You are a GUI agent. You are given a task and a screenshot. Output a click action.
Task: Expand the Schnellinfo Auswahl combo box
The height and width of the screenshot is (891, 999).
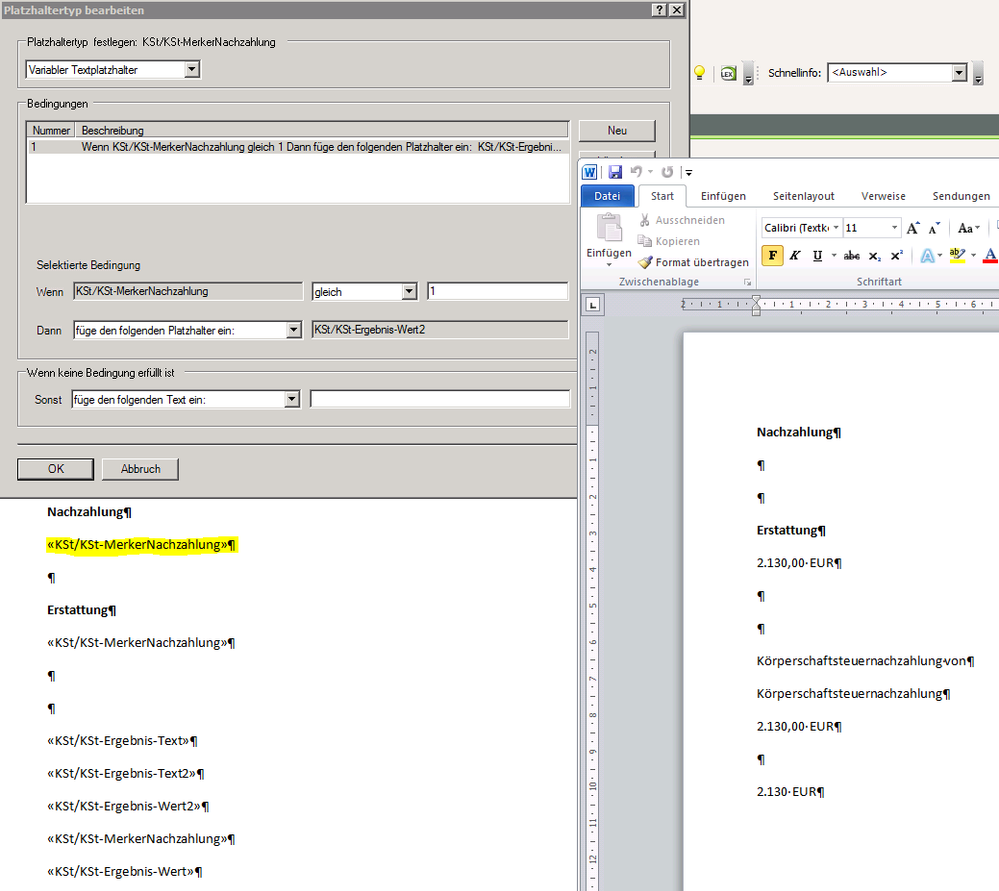[x=959, y=73]
